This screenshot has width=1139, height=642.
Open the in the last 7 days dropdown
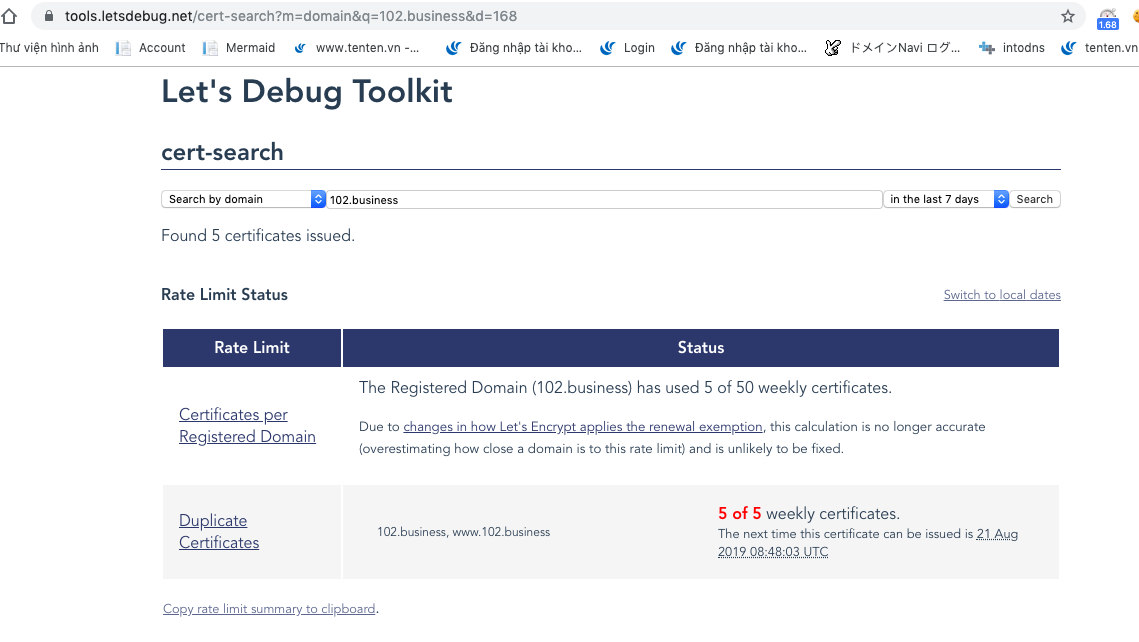coord(946,199)
